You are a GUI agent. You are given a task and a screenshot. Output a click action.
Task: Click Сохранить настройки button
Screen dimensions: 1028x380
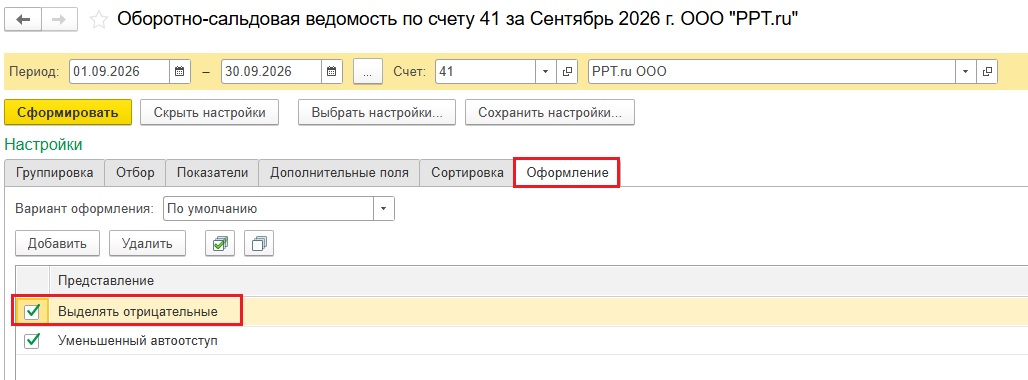click(x=549, y=112)
